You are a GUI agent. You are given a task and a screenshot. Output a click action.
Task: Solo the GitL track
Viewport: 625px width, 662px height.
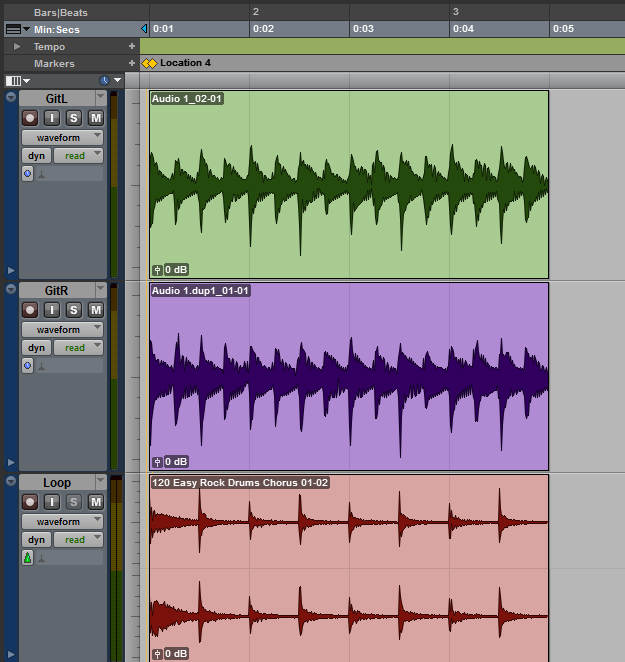(x=74, y=118)
